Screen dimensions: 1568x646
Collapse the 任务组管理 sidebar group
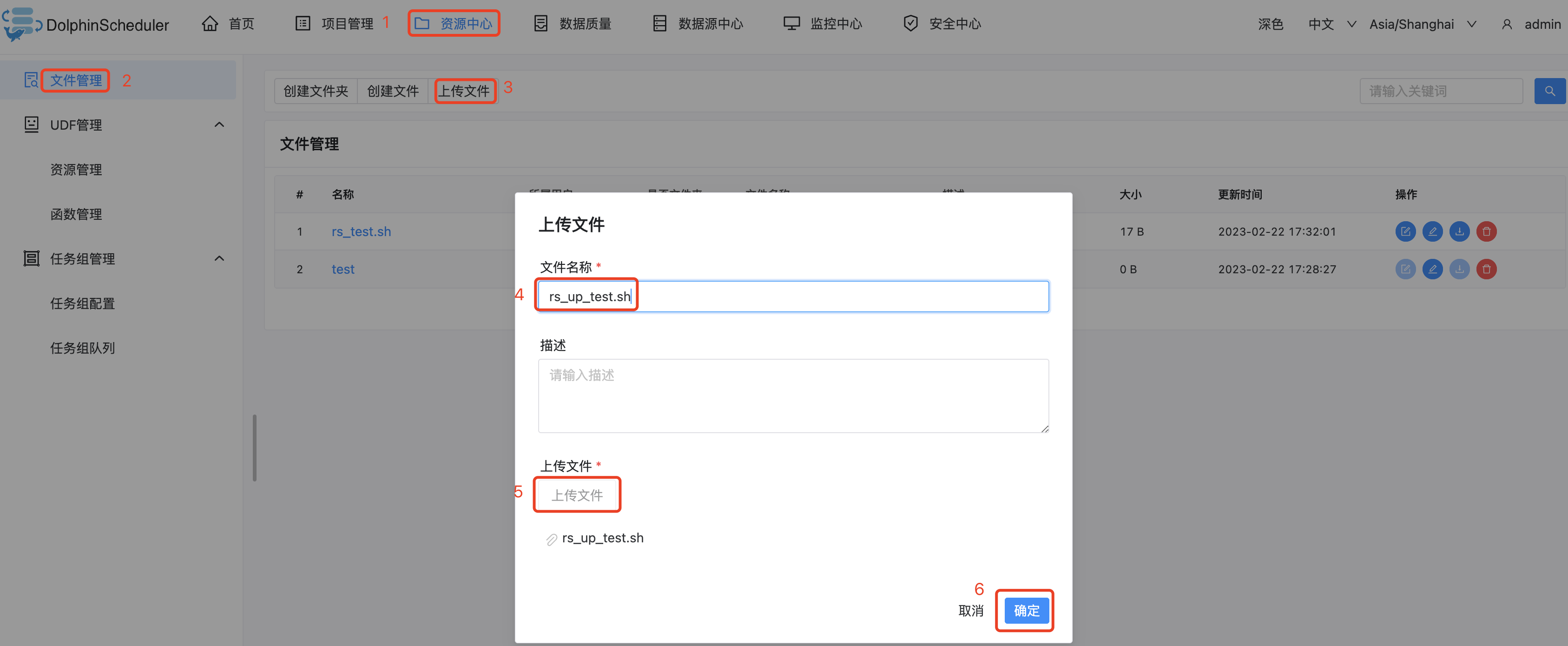point(219,259)
